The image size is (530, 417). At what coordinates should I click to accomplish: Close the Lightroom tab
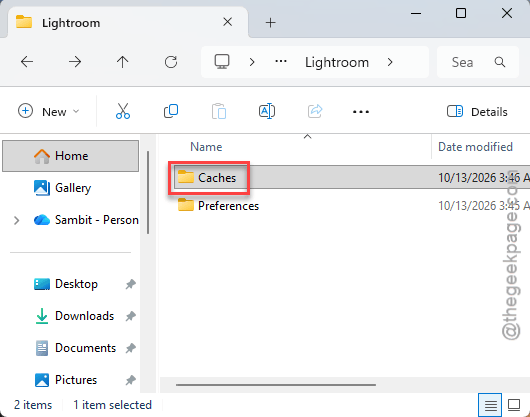click(227, 22)
